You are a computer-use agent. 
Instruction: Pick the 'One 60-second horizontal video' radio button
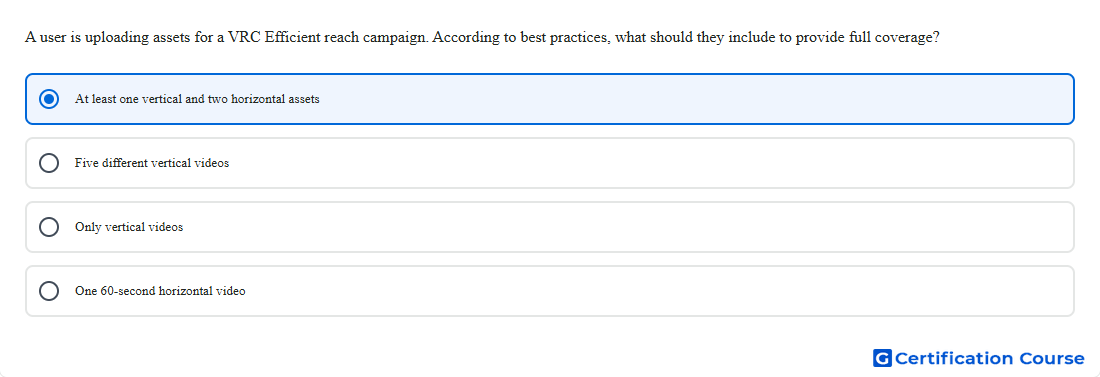pyautogui.click(x=49, y=291)
